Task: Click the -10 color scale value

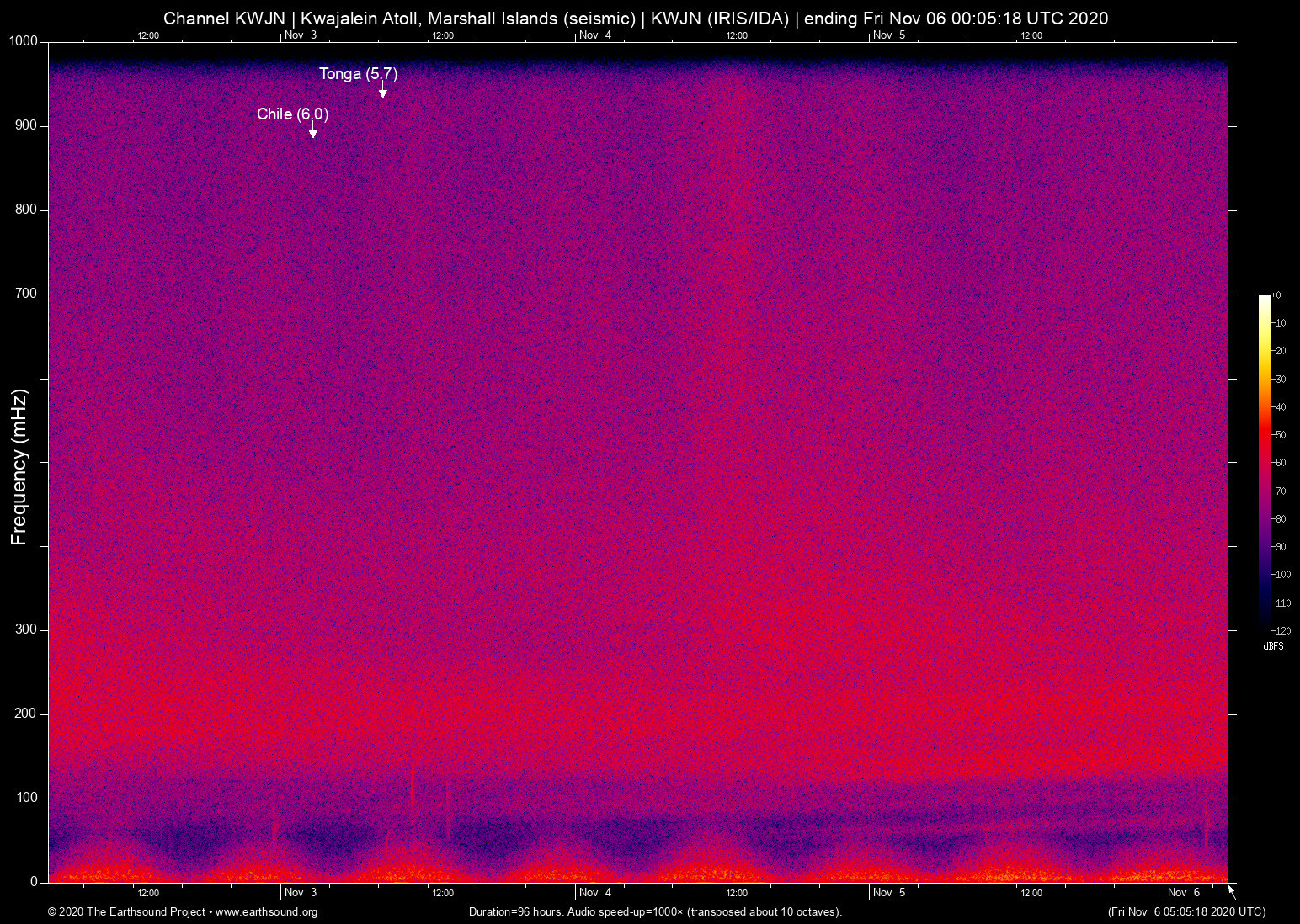Action: [x=1279, y=323]
